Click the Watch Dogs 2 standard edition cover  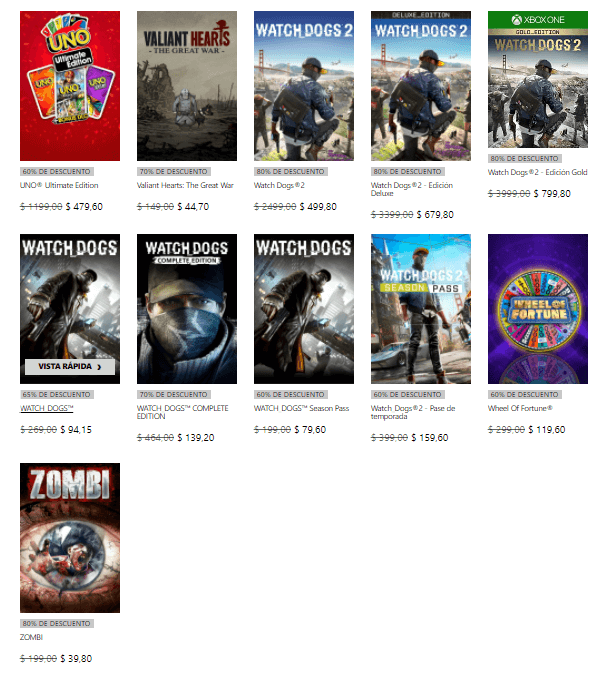[x=304, y=86]
